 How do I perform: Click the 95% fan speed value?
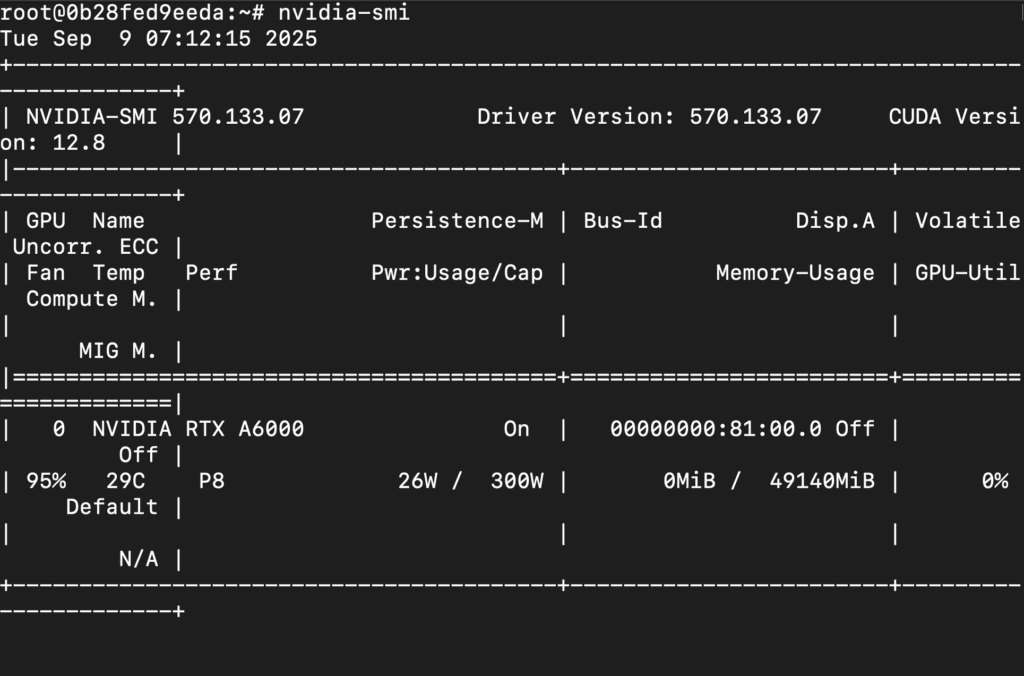pyautogui.click(x=46, y=481)
